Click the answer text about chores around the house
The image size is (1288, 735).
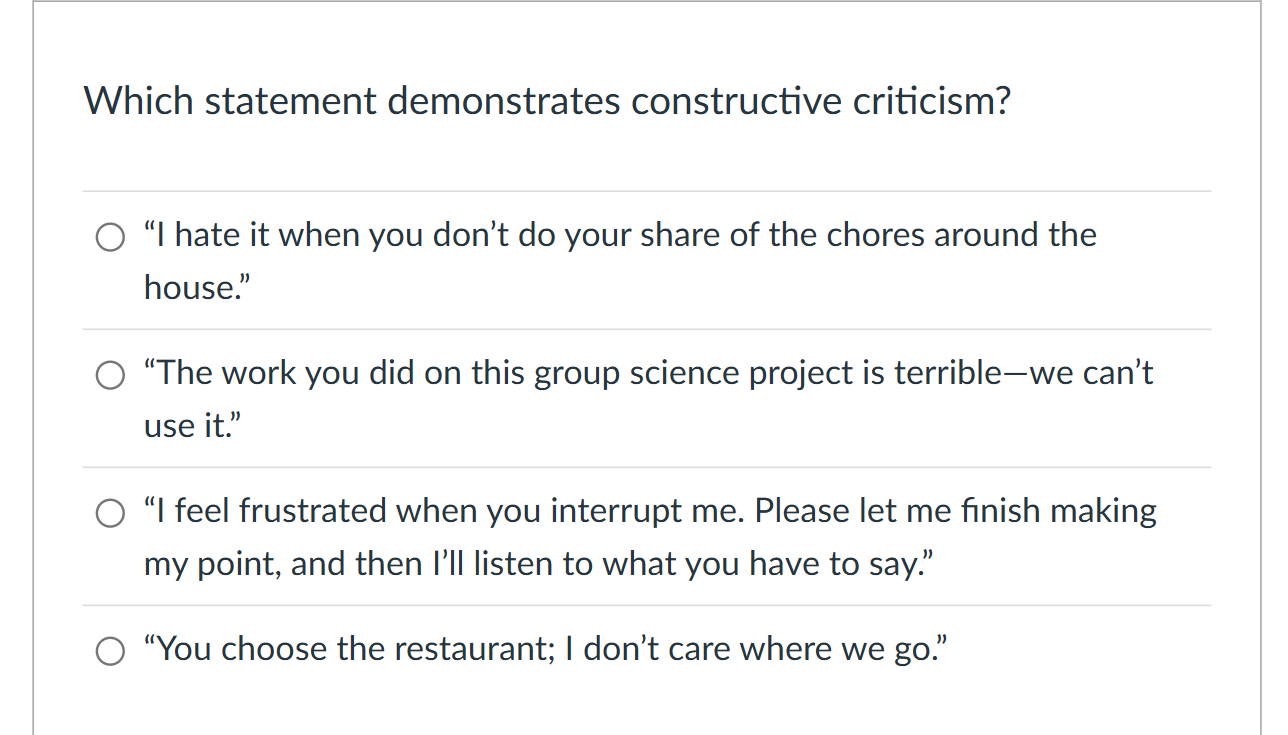[x=620, y=235]
